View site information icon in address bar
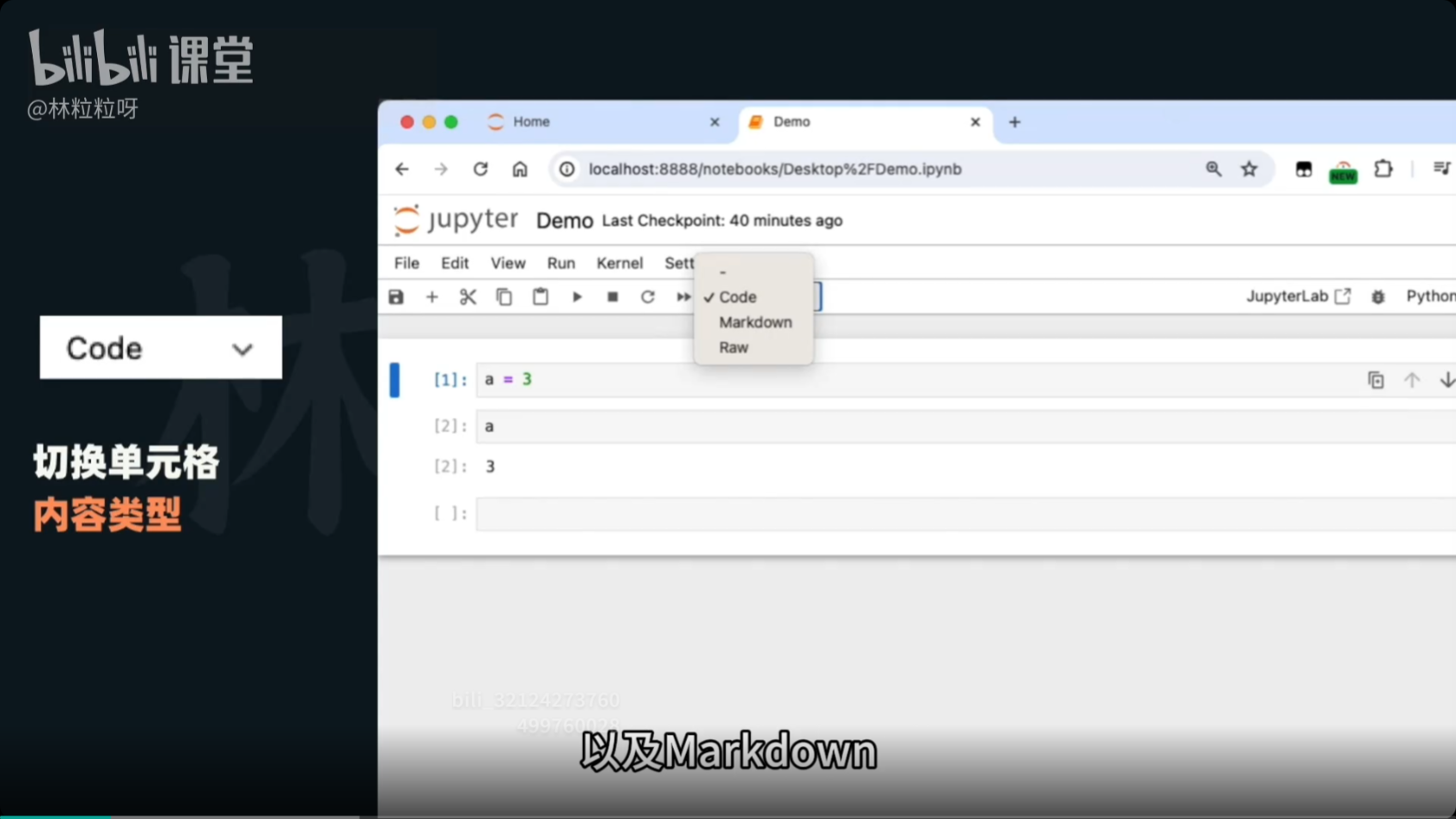The image size is (1456, 819). 567,169
